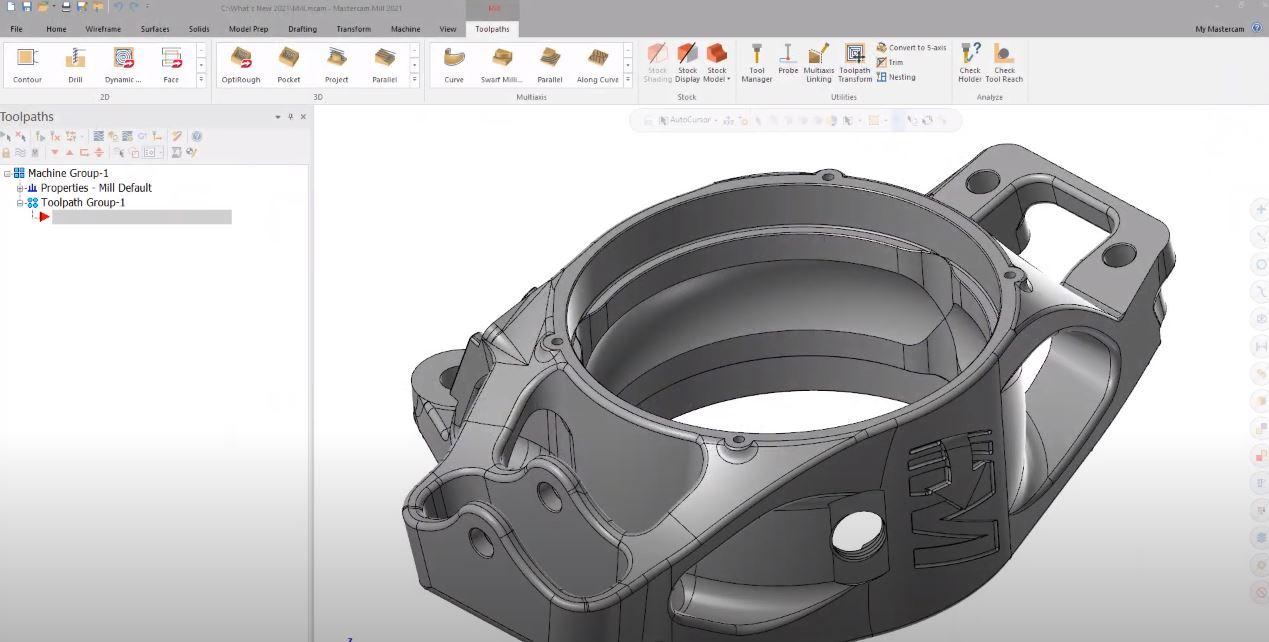Choose the Drill toolpath icon

click(75, 65)
